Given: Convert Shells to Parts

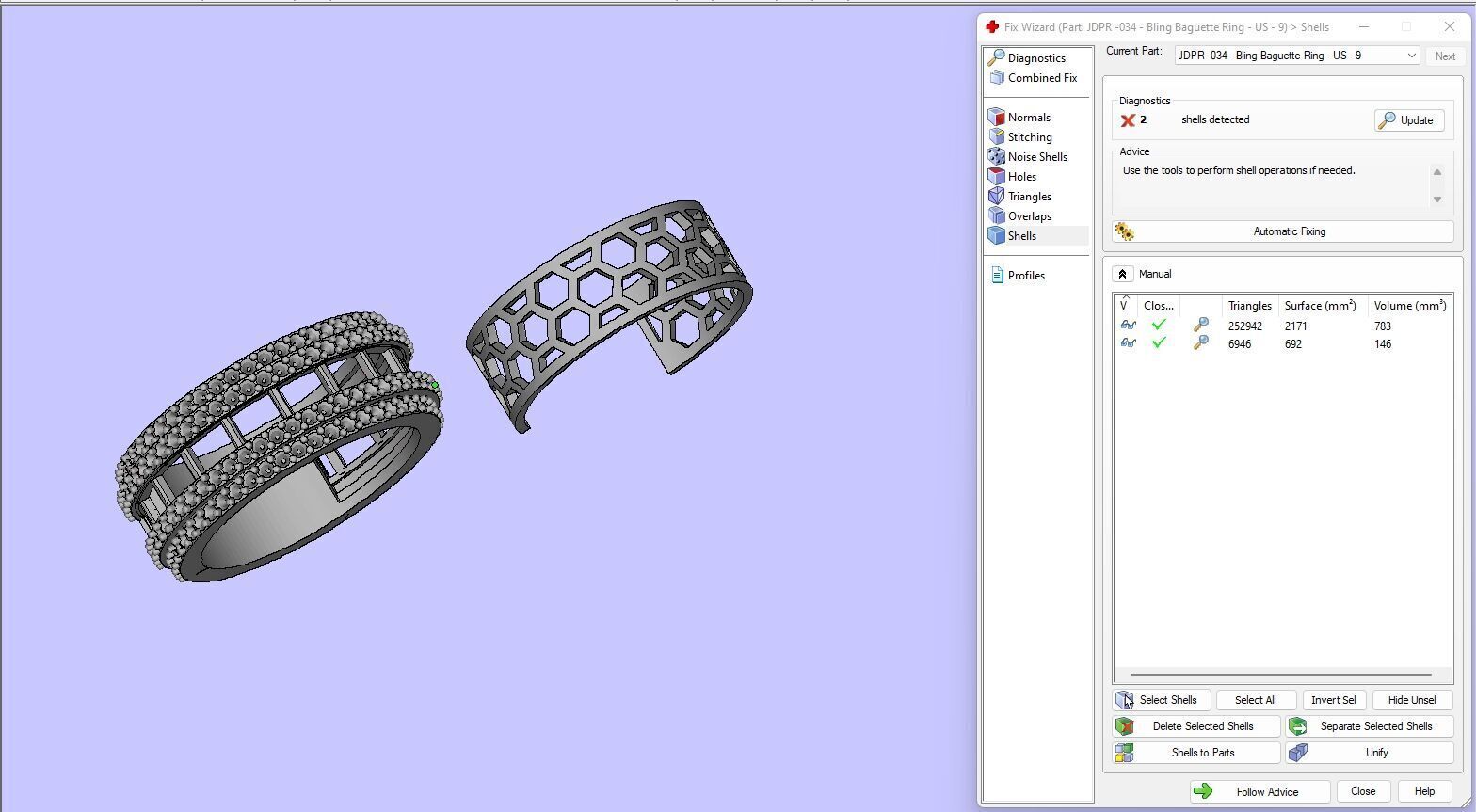Looking at the screenshot, I should click(x=1196, y=753).
